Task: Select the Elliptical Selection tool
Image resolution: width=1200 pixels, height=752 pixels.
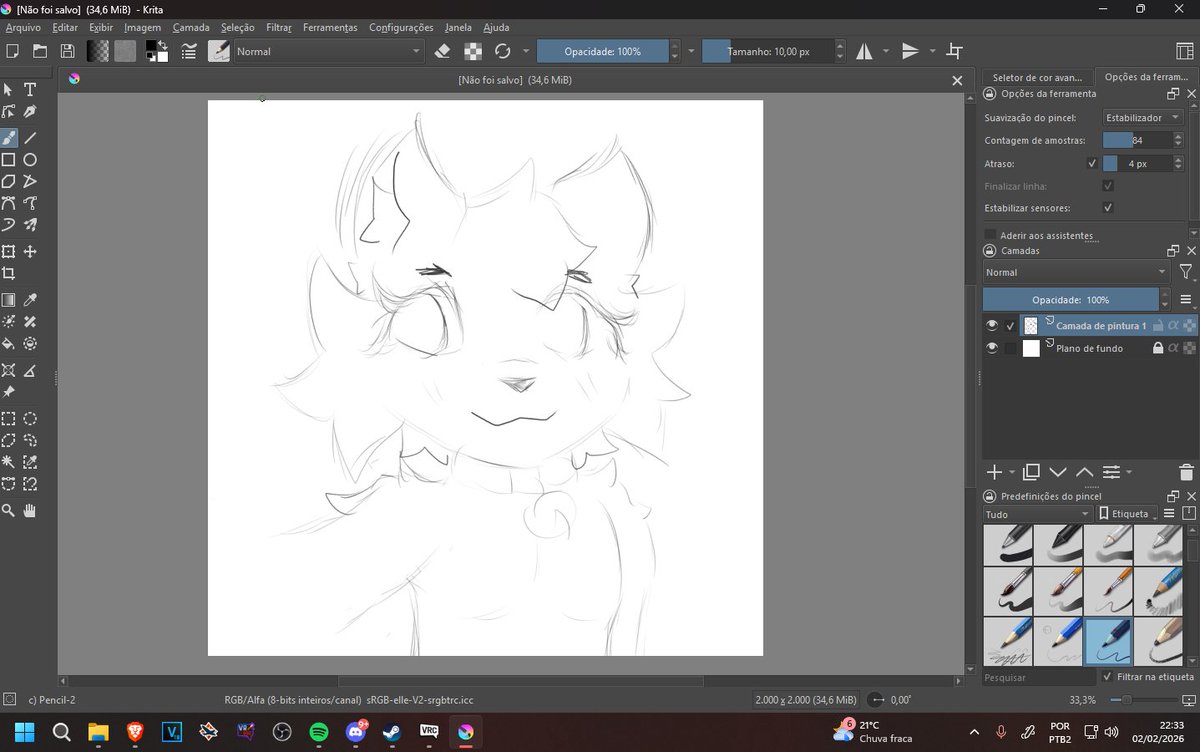Action: [30, 419]
